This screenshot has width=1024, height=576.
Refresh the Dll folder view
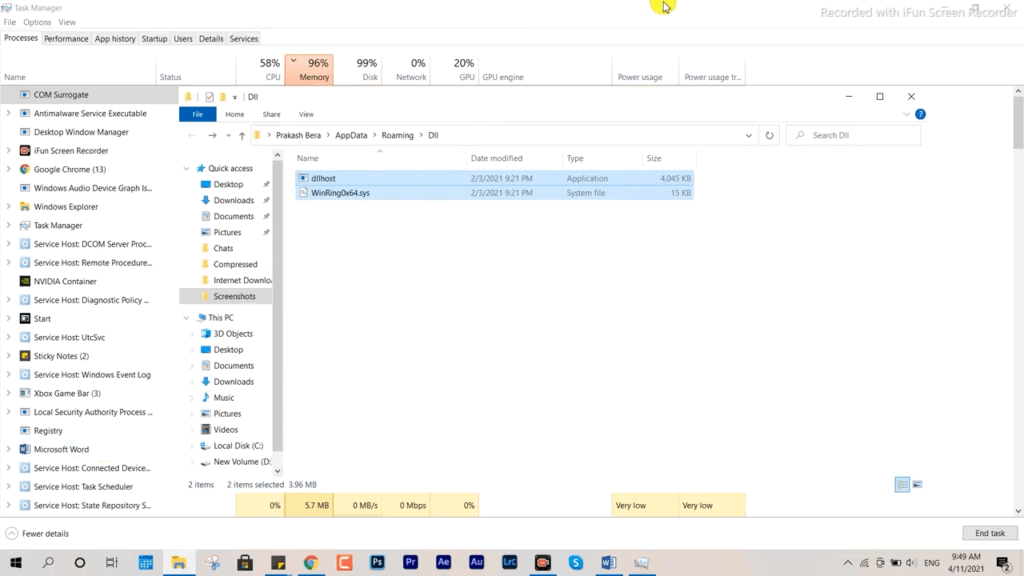[x=769, y=135]
